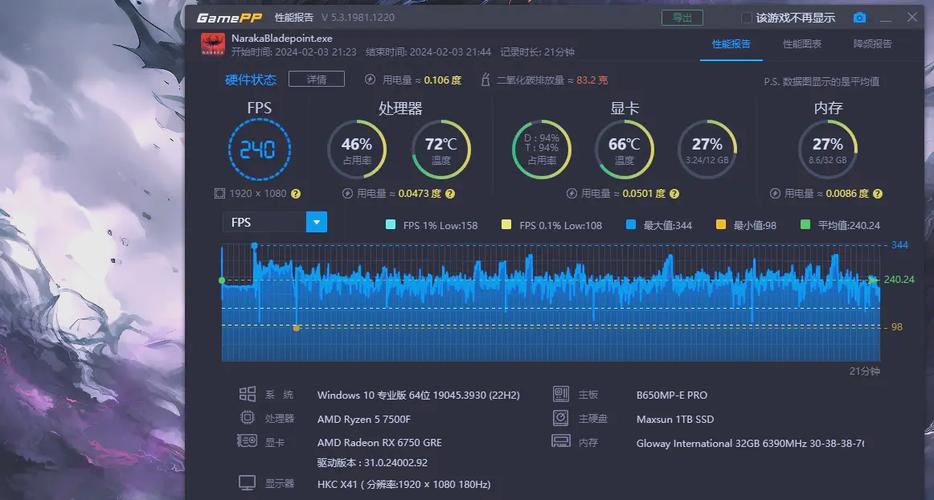The height and width of the screenshot is (500, 934).
Task: Click lightning icon beside CPU power 0.0473
Action: [348, 194]
